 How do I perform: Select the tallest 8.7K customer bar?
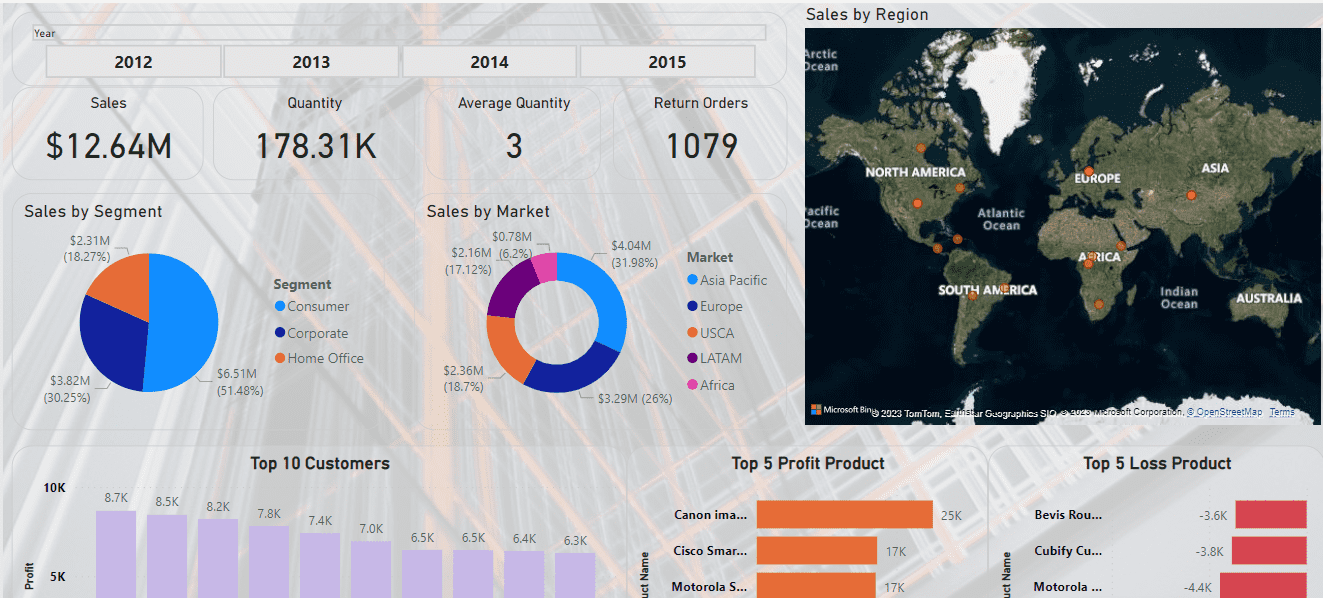116,555
